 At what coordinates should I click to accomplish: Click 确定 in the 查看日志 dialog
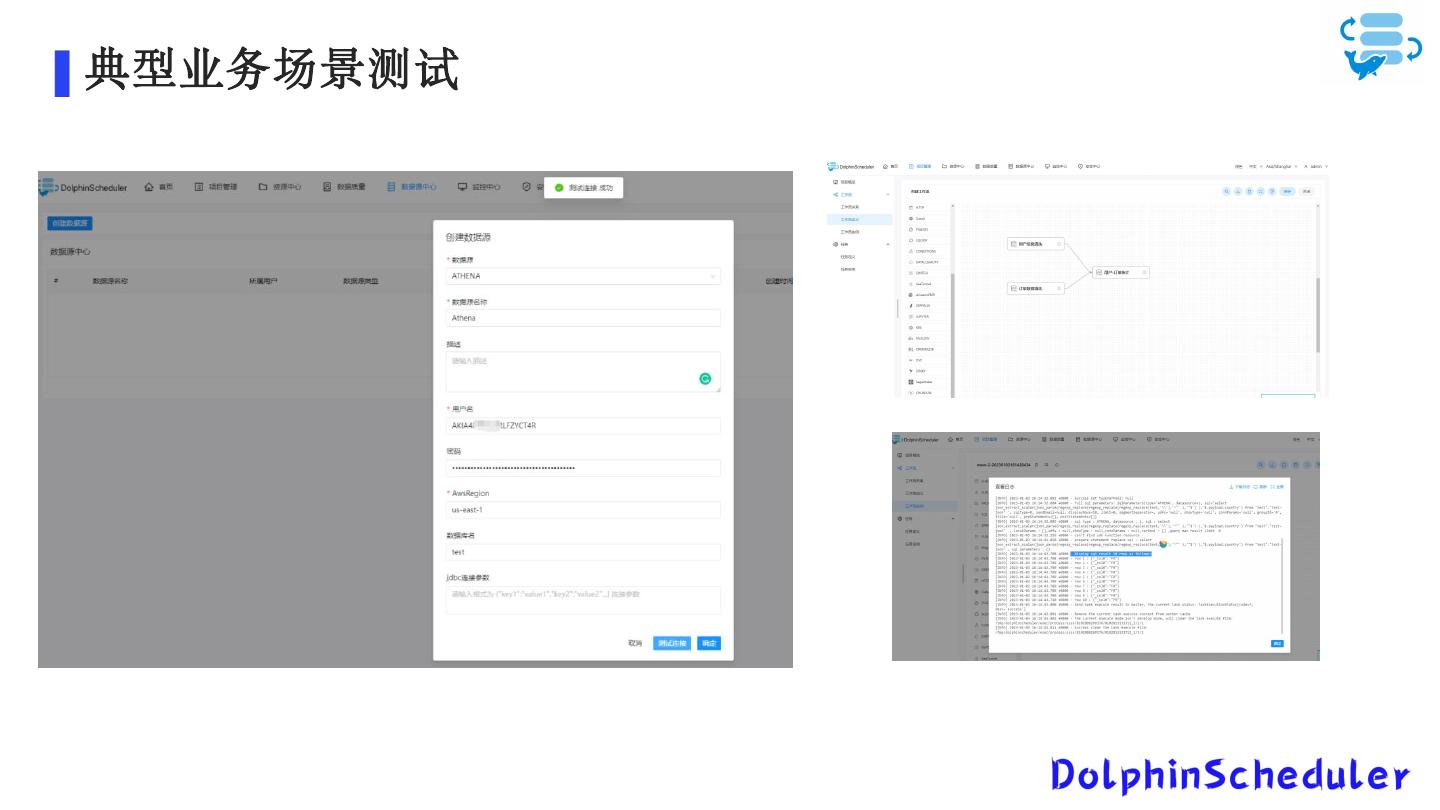click(x=1277, y=643)
